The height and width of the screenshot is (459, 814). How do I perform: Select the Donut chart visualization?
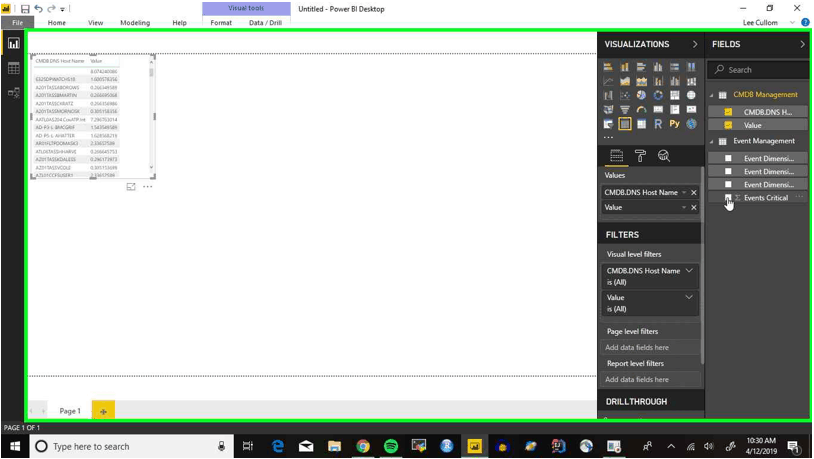tap(658, 96)
